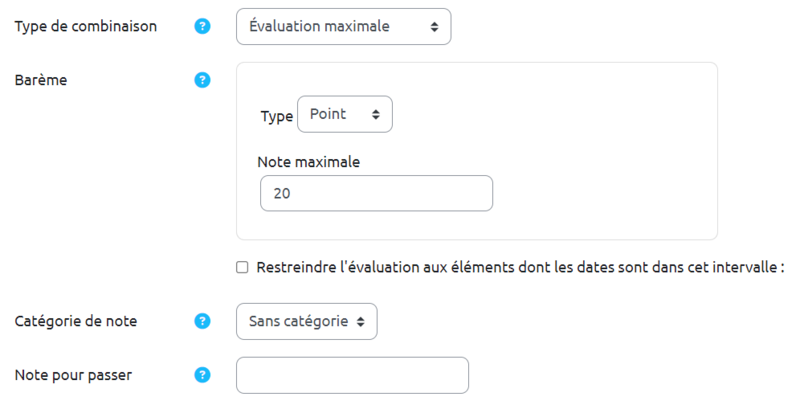Click the arrows on the Point selector
800x409 pixels.
[375, 114]
